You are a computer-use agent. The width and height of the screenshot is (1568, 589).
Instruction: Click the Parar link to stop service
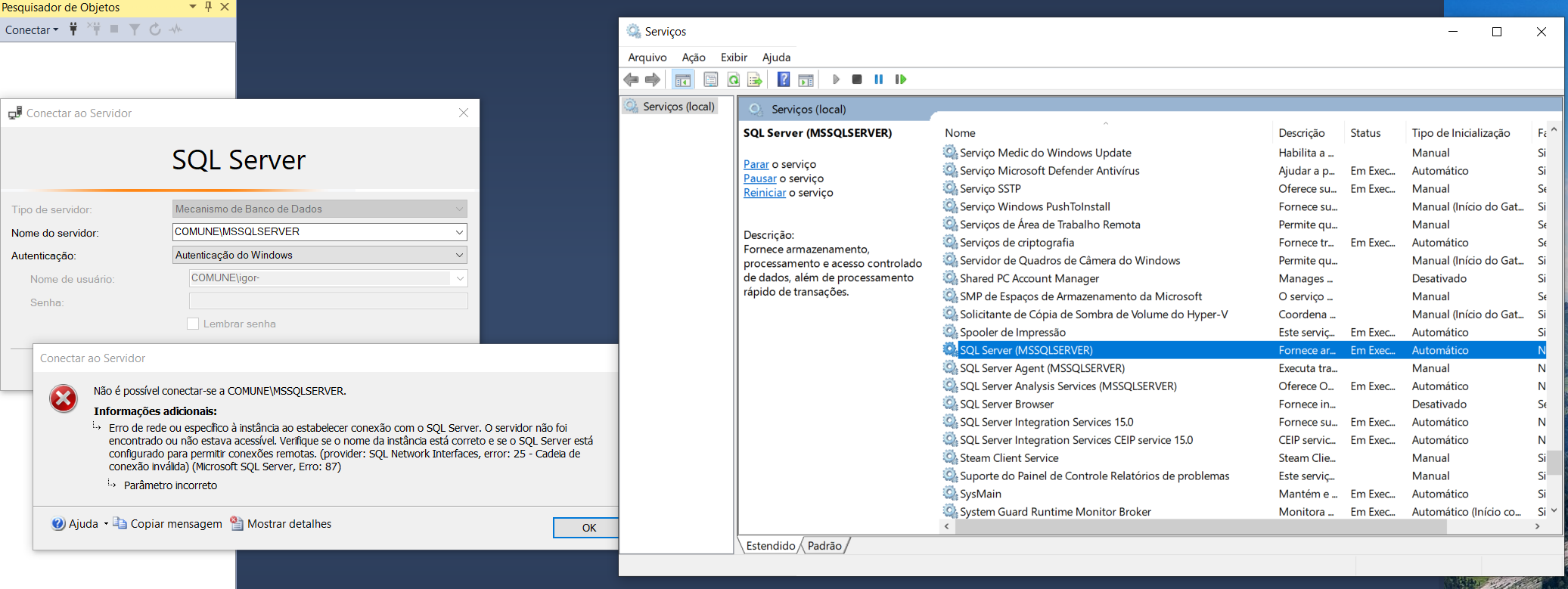coord(756,164)
